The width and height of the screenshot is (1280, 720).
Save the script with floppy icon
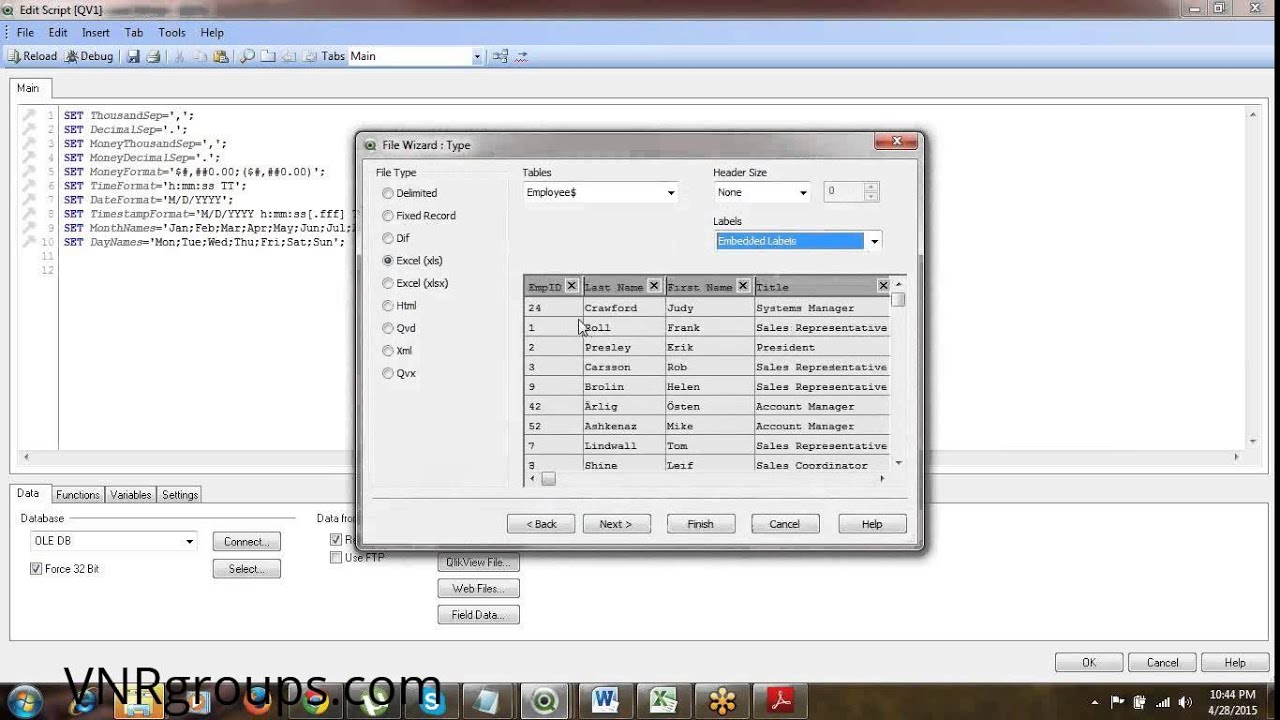[x=133, y=56]
